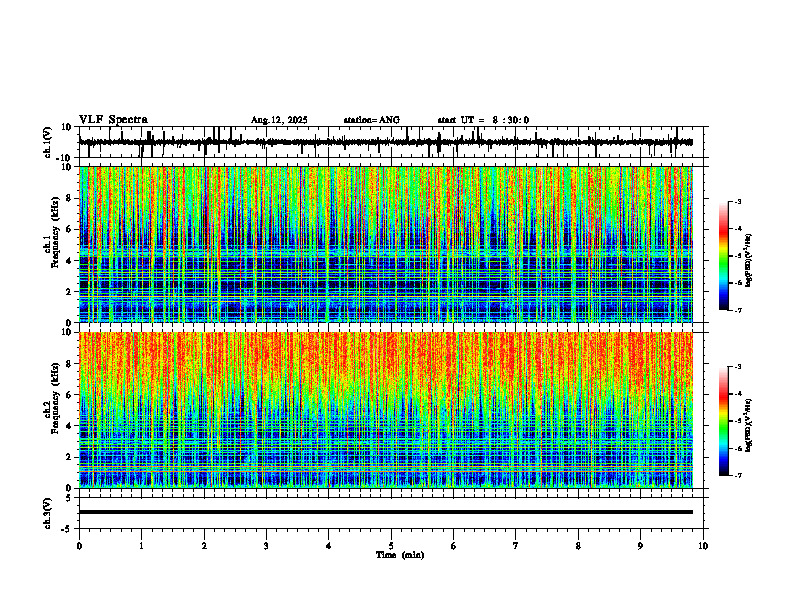
Task: Click the "ch.3(V)" axis label
Action: tap(48, 513)
